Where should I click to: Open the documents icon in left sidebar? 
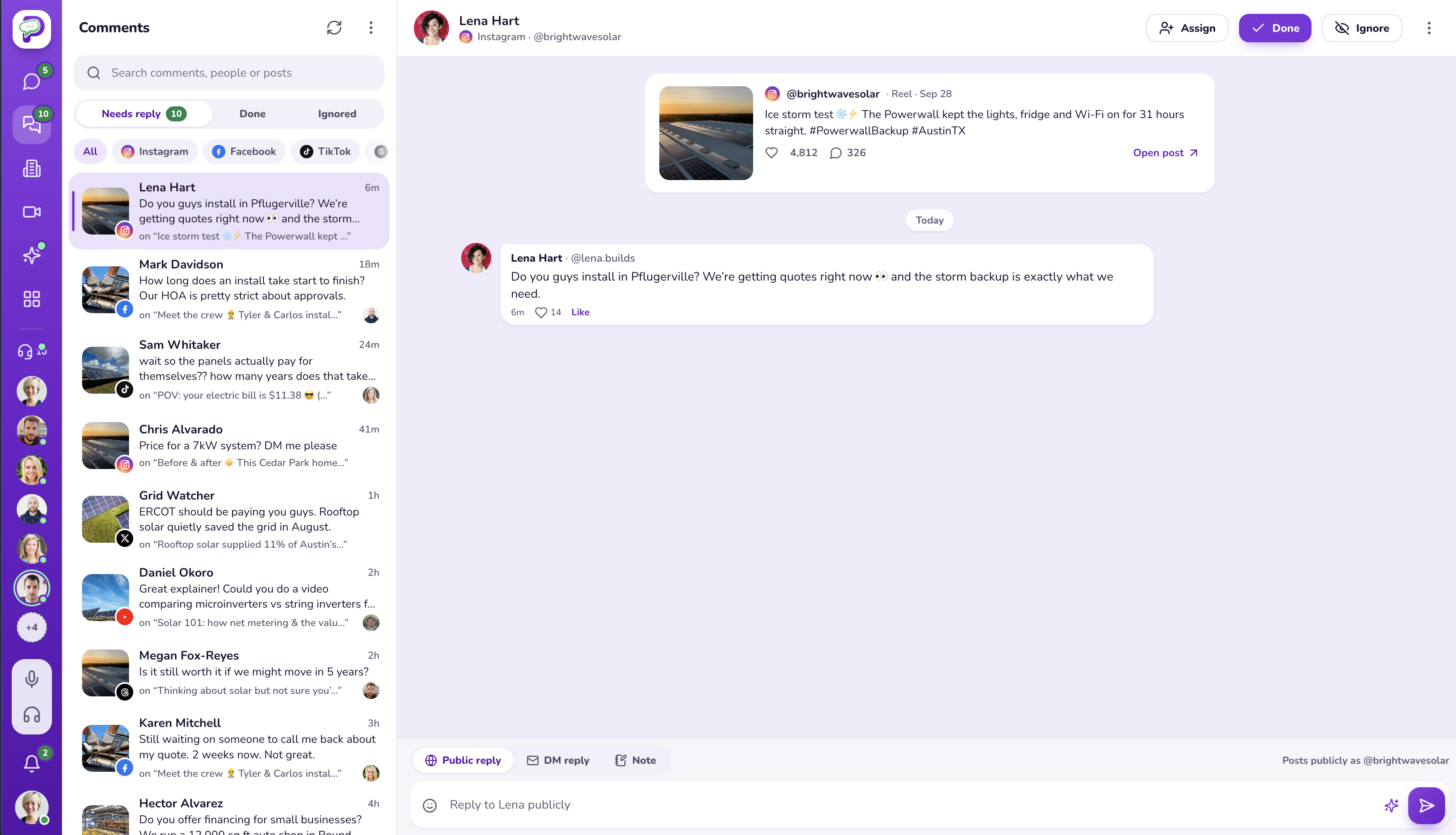point(31,168)
